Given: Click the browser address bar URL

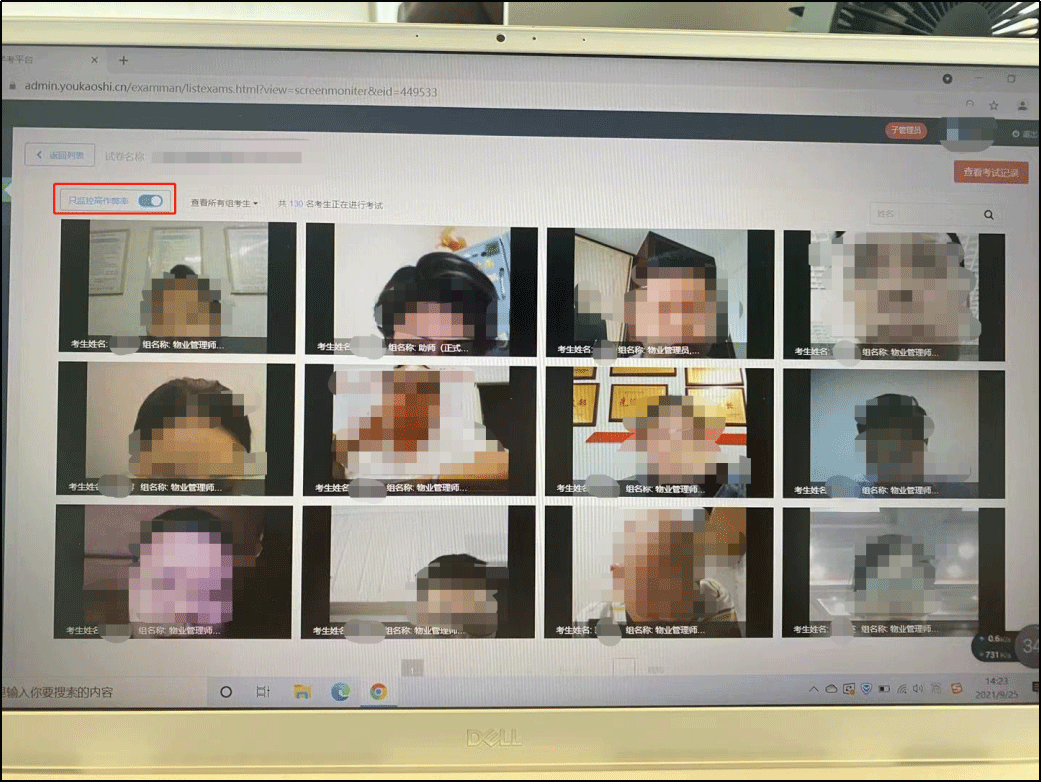Looking at the screenshot, I should click(x=230, y=88).
